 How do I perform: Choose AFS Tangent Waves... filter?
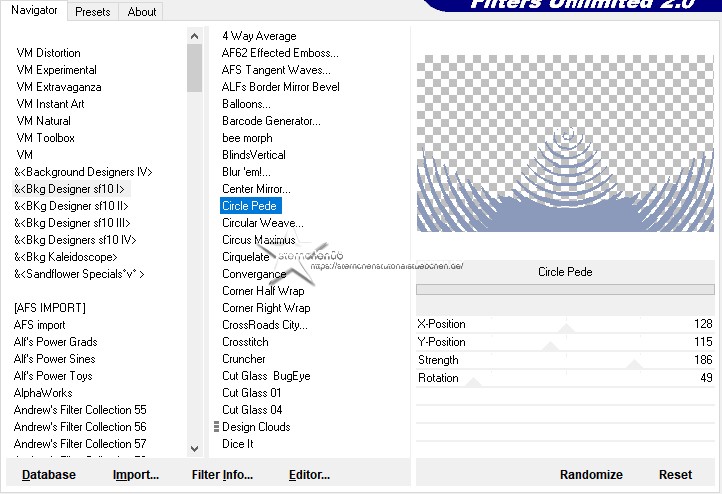[x=276, y=70]
